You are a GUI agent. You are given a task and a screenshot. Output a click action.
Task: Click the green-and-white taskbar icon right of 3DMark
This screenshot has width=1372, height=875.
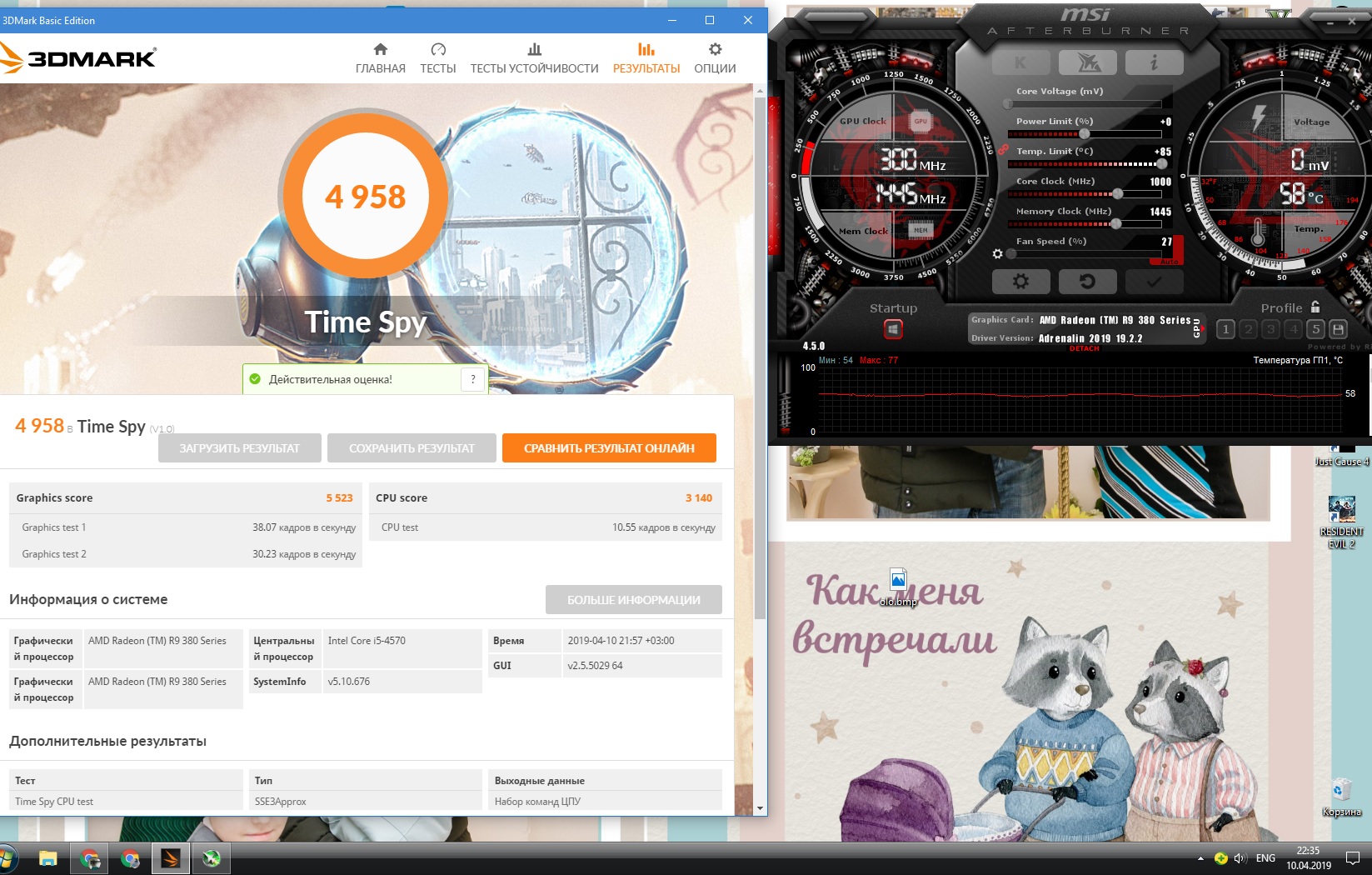click(x=212, y=858)
